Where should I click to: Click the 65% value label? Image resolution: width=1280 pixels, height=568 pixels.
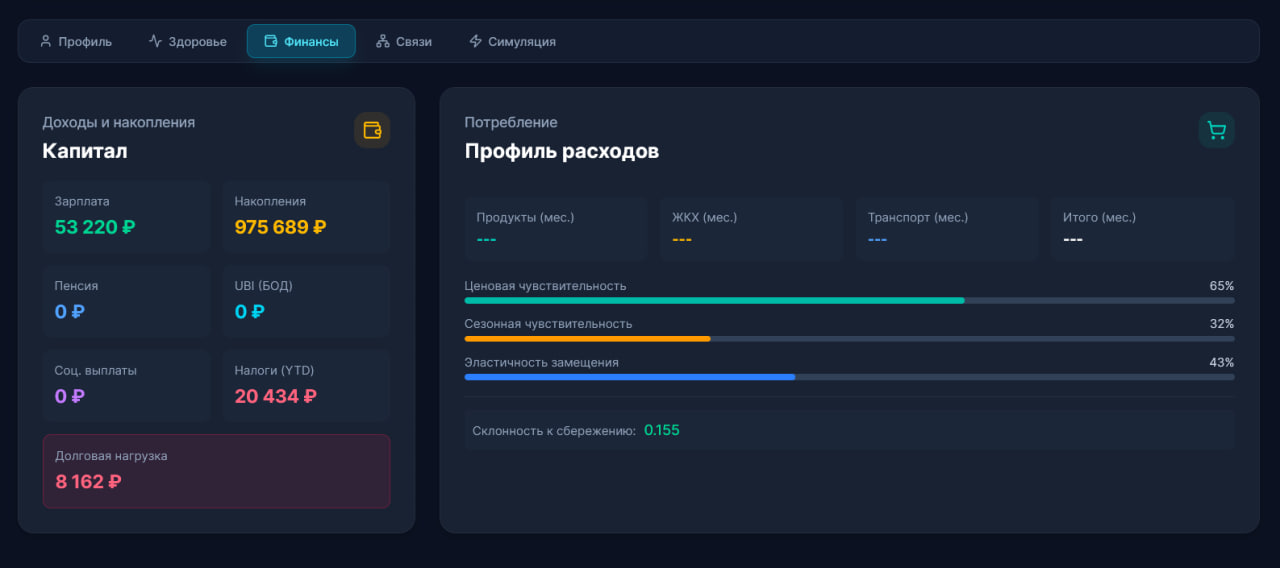pyautogui.click(x=1222, y=286)
